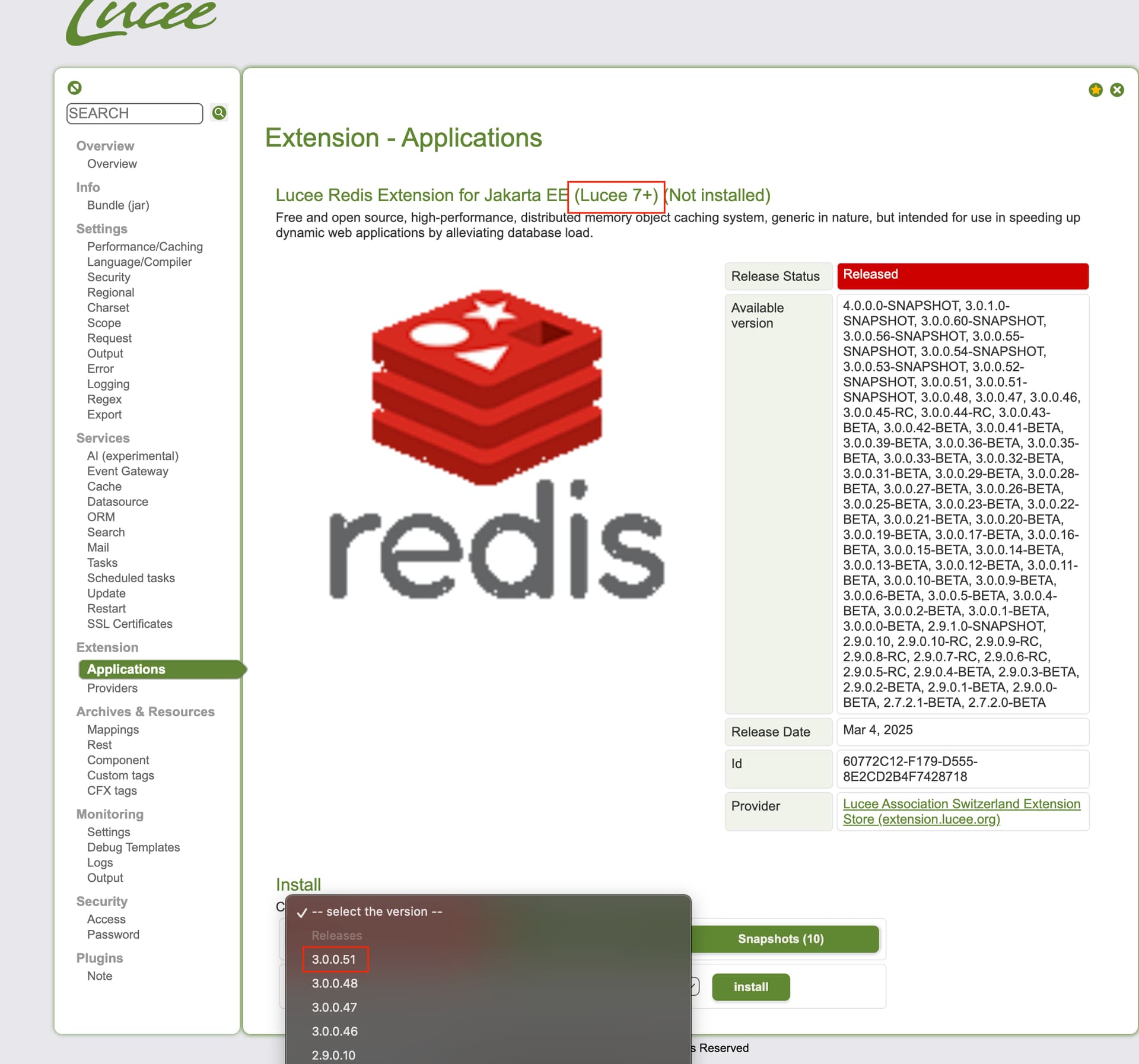
Task: Choose version 3.0.0.48 in the list
Action: click(335, 983)
